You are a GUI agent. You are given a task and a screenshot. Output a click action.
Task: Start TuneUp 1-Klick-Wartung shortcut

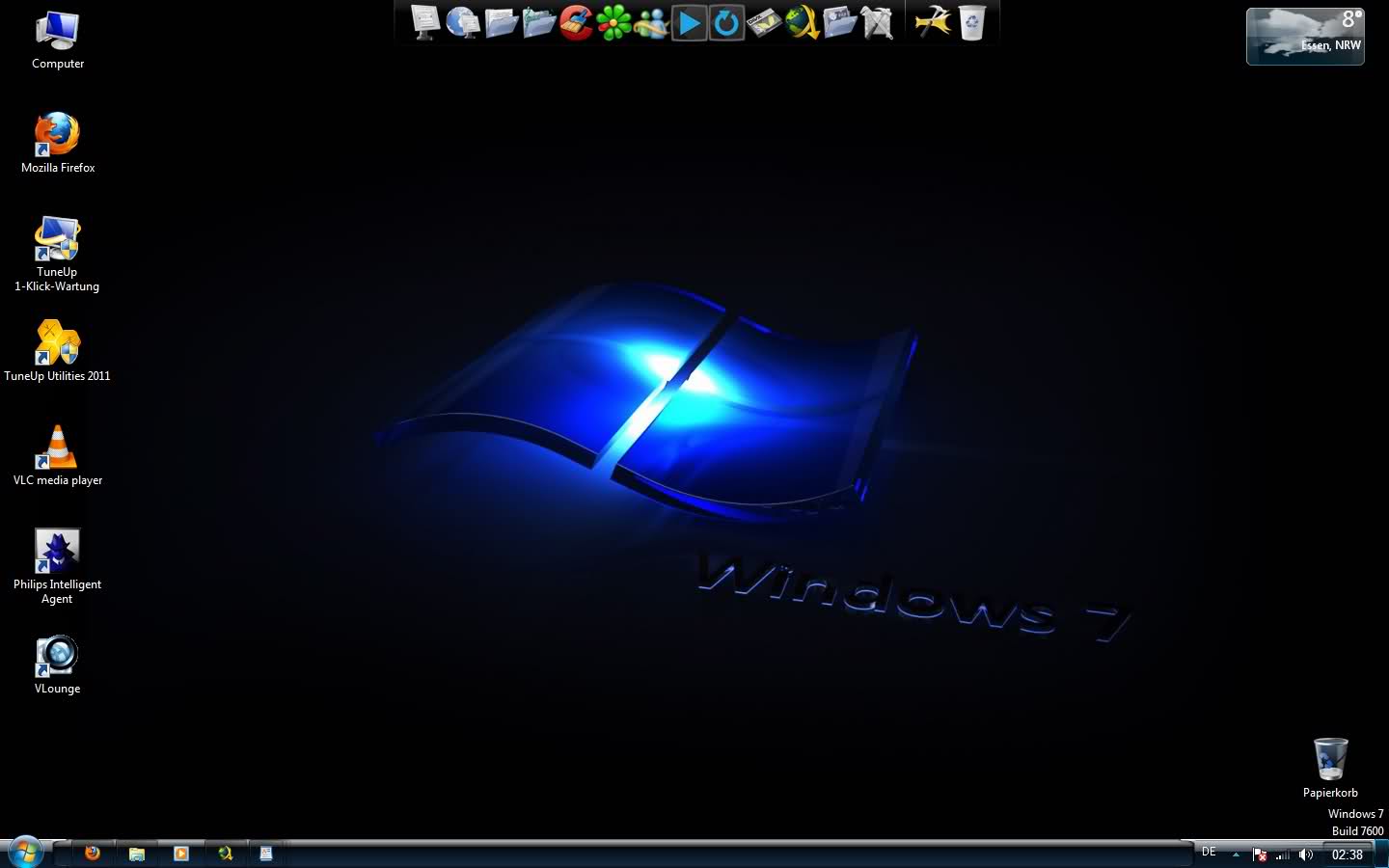coord(57,239)
